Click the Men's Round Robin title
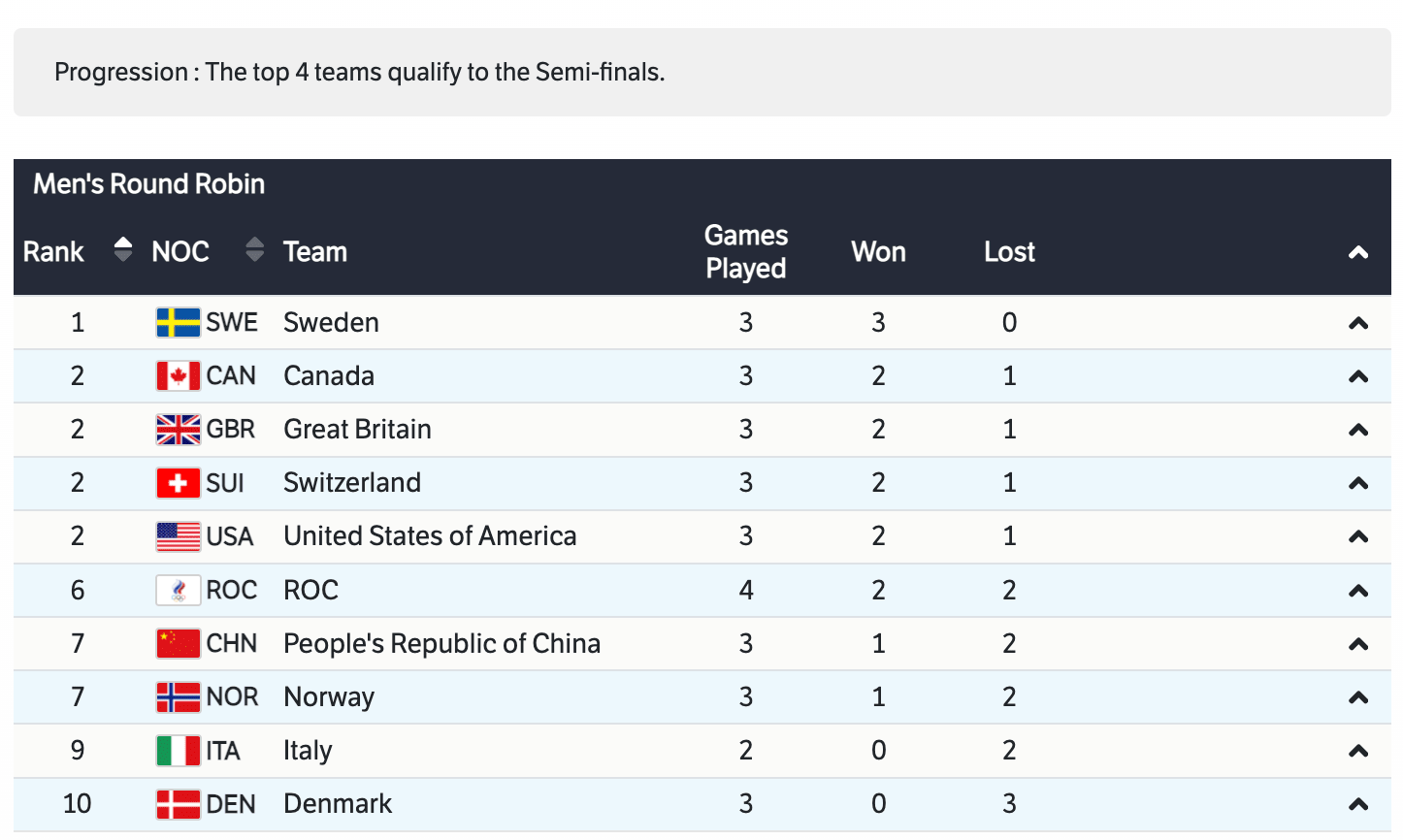 point(148,184)
